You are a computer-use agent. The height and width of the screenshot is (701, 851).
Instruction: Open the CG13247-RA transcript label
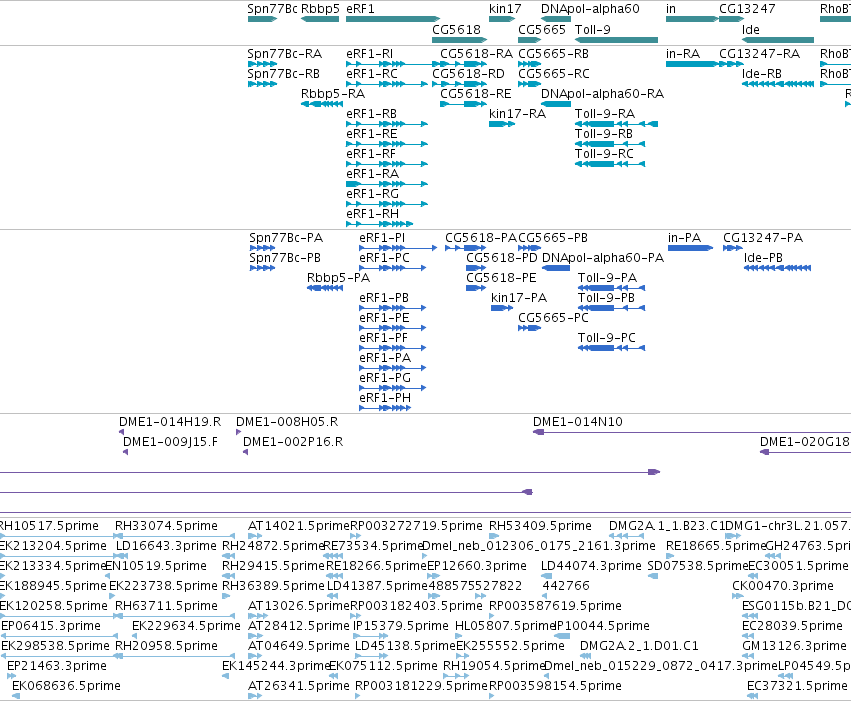pos(759,54)
